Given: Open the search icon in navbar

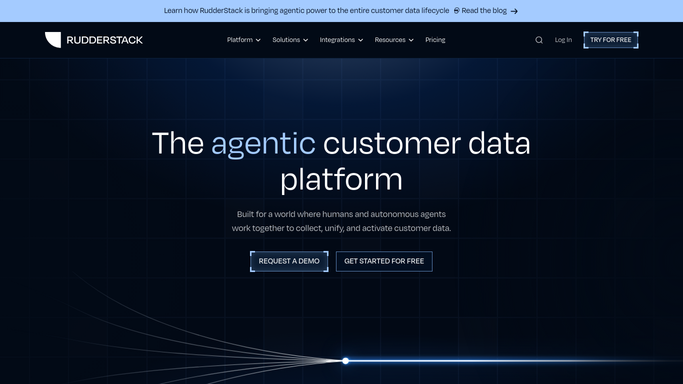Looking at the screenshot, I should pyautogui.click(x=539, y=40).
